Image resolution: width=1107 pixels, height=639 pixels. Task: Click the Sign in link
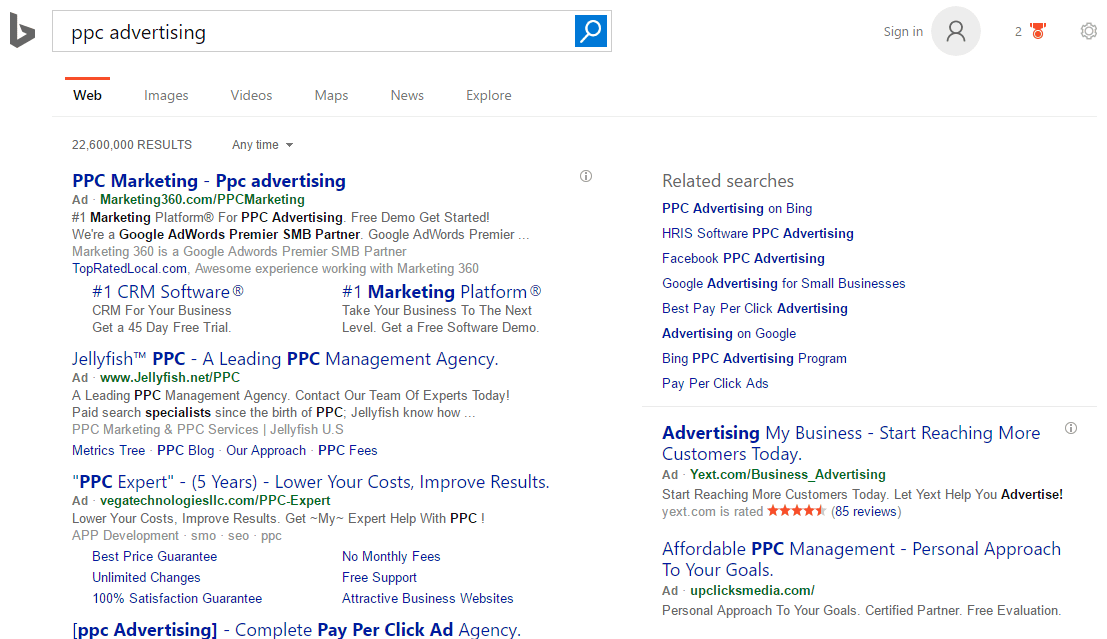[x=903, y=32]
